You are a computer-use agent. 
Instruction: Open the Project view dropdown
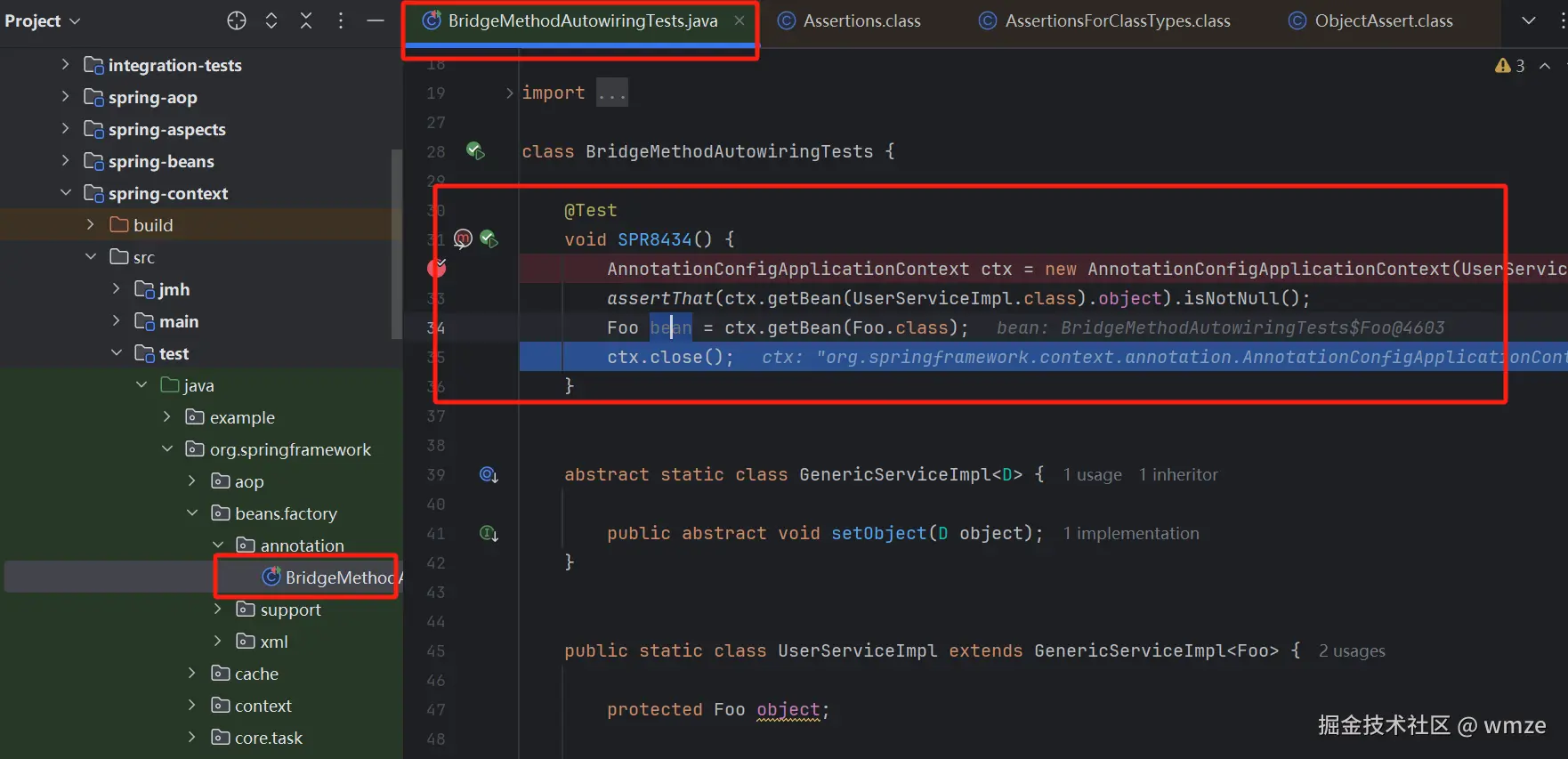click(42, 20)
